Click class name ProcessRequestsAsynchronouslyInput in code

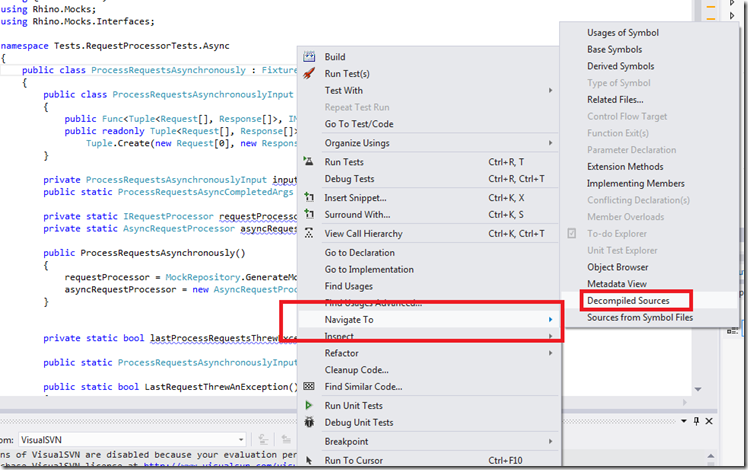[x=202, y=94]
